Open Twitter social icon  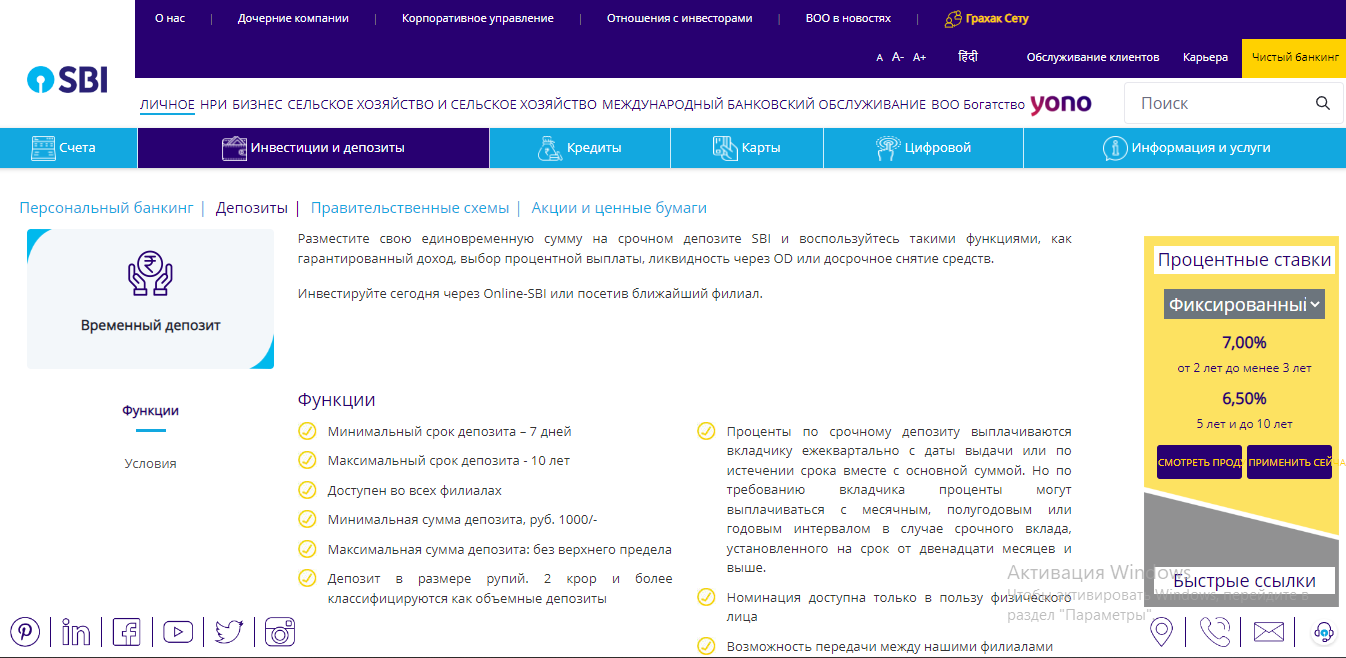pyautogui.click(x=229, y=632)
